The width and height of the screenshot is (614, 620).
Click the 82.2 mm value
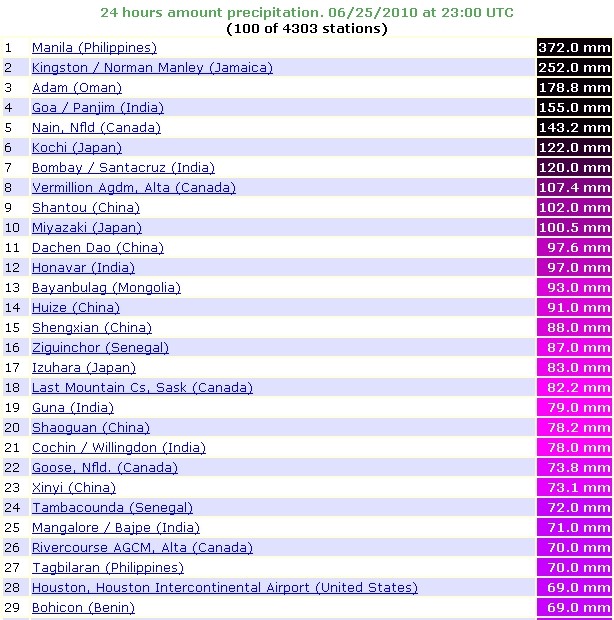(x=574, y=388)
